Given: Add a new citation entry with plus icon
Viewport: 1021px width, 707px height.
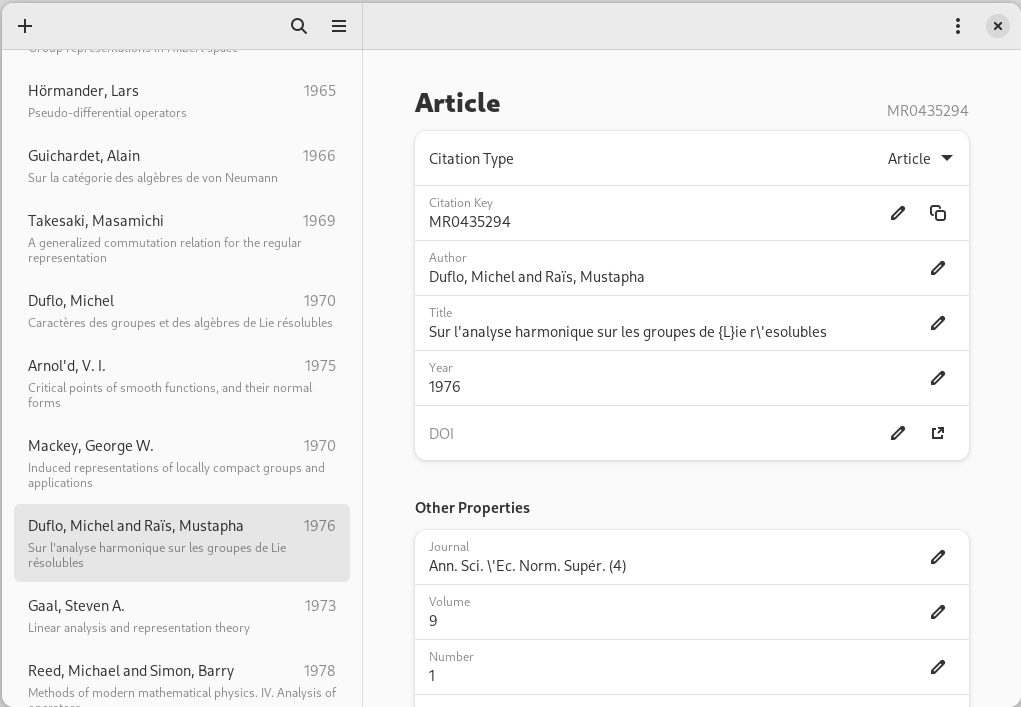Looking at the screenshot, I should 25,26.
